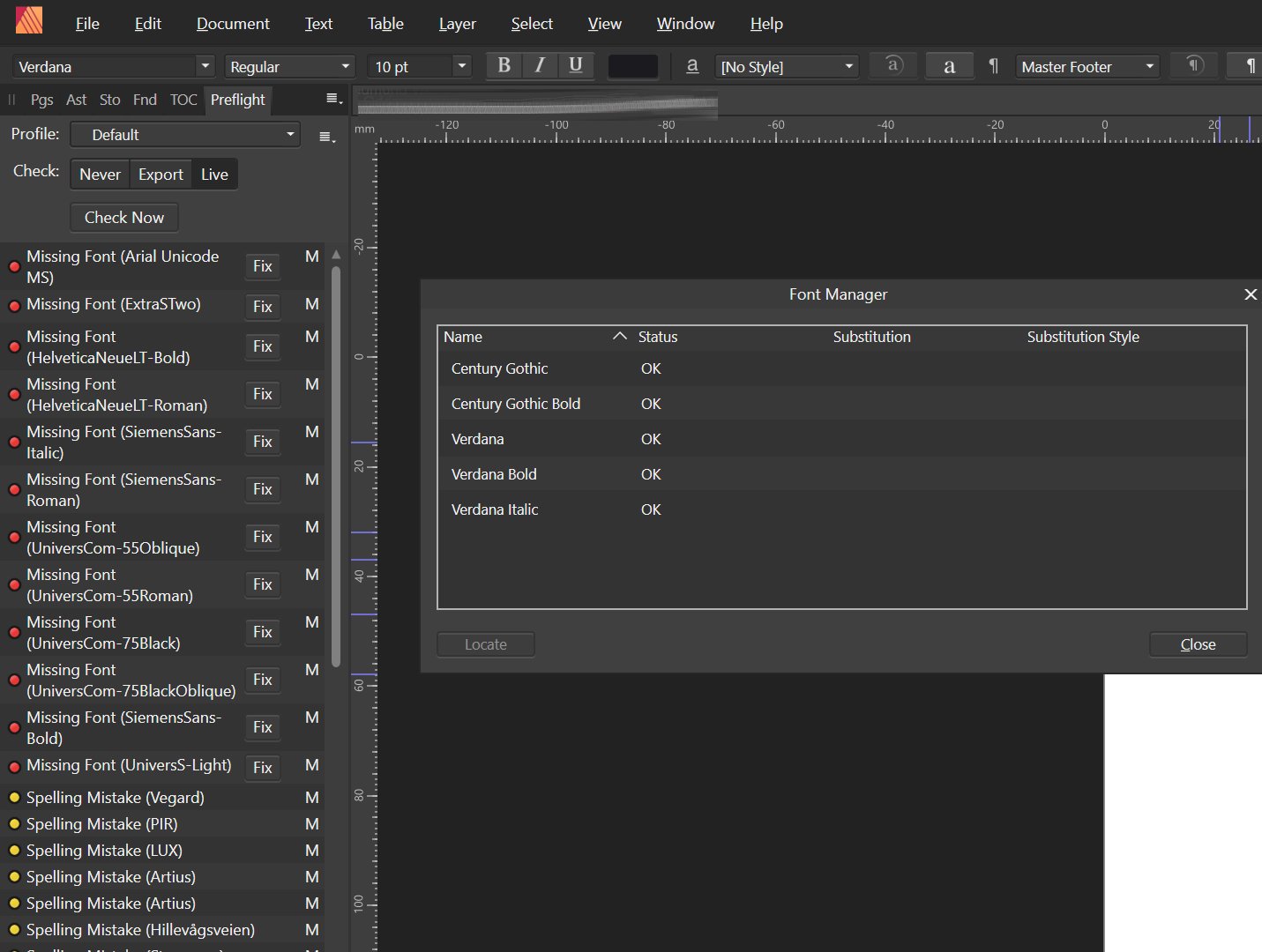Fix the missing Arial Unicode MS font
This screenshot has height=952, width=1262.
tap(263, 266)
